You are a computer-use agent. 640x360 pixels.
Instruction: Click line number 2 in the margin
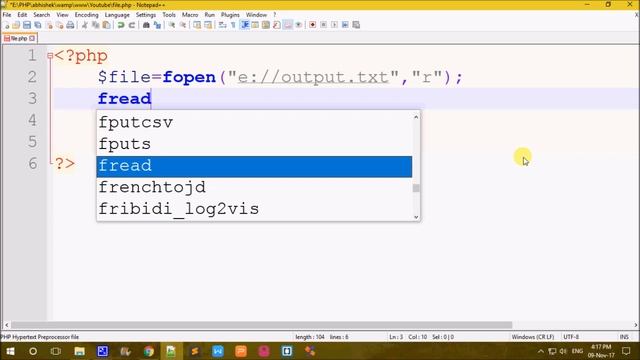[x=32, y=77]
